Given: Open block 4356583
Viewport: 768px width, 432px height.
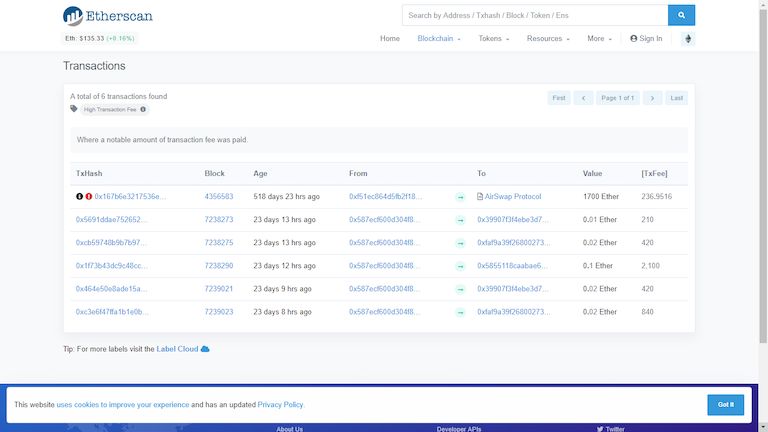Looking at the screenshot, I should (219, 196).
